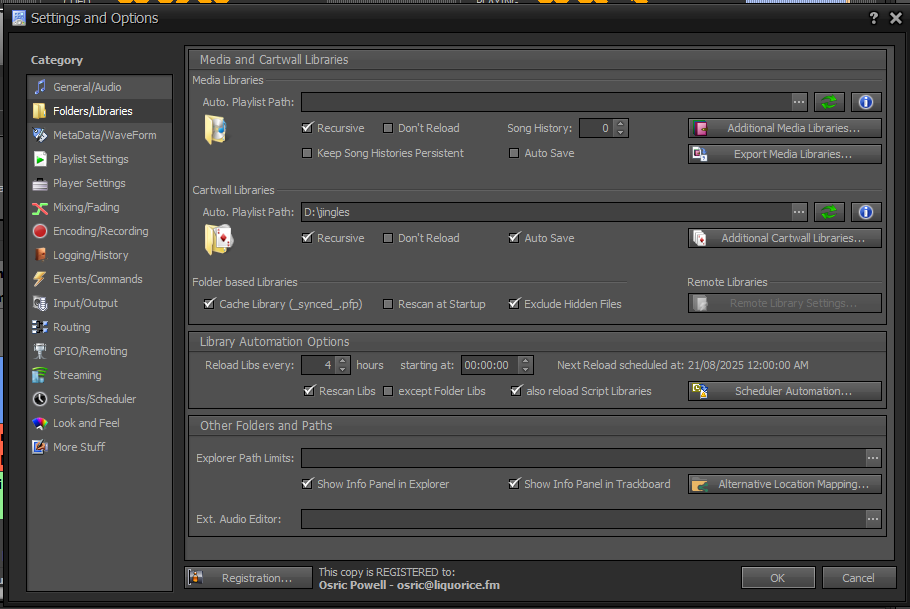Increase the Song History spinner value
This screenshot has width=910, height=609.
[x=621, y=124]
